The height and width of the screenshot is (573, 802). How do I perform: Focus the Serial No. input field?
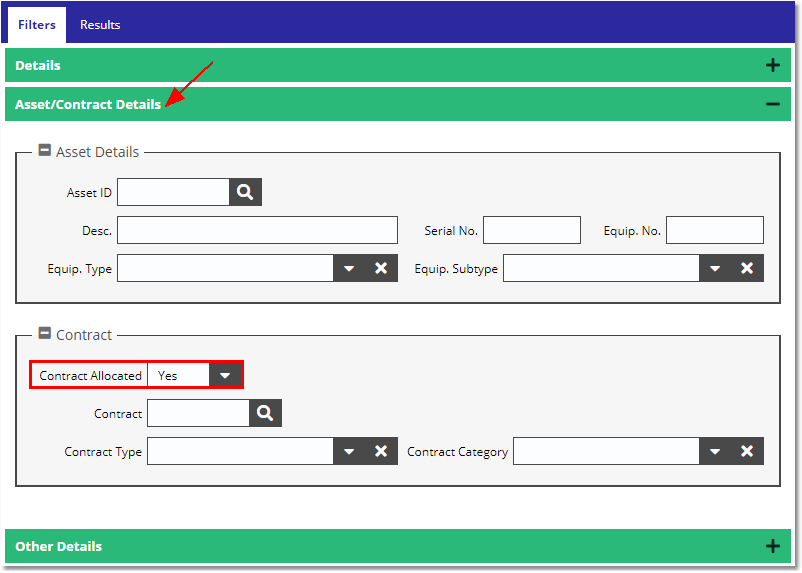click(x=532, y=230)
